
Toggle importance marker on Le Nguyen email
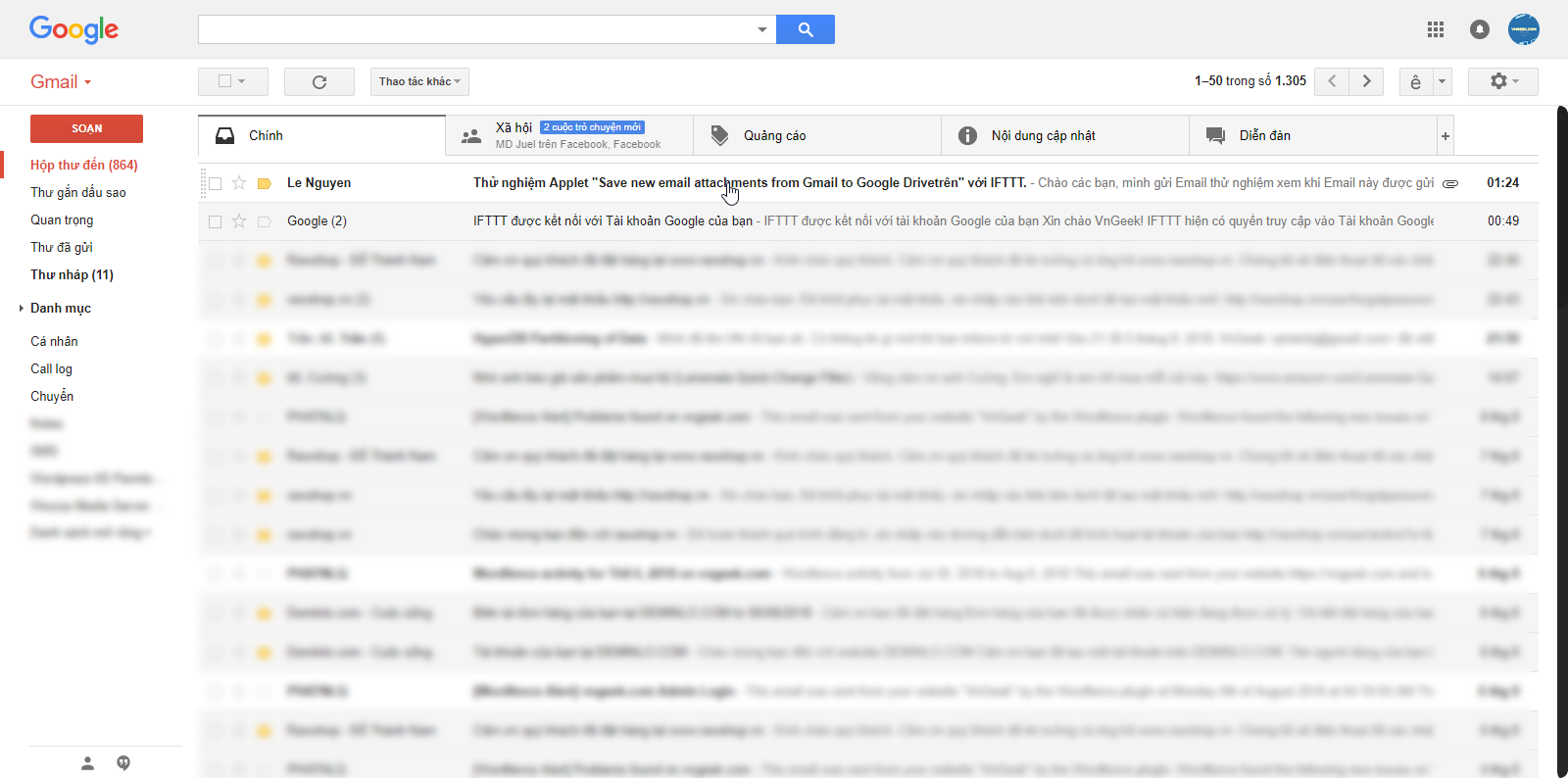click(264, 183)
